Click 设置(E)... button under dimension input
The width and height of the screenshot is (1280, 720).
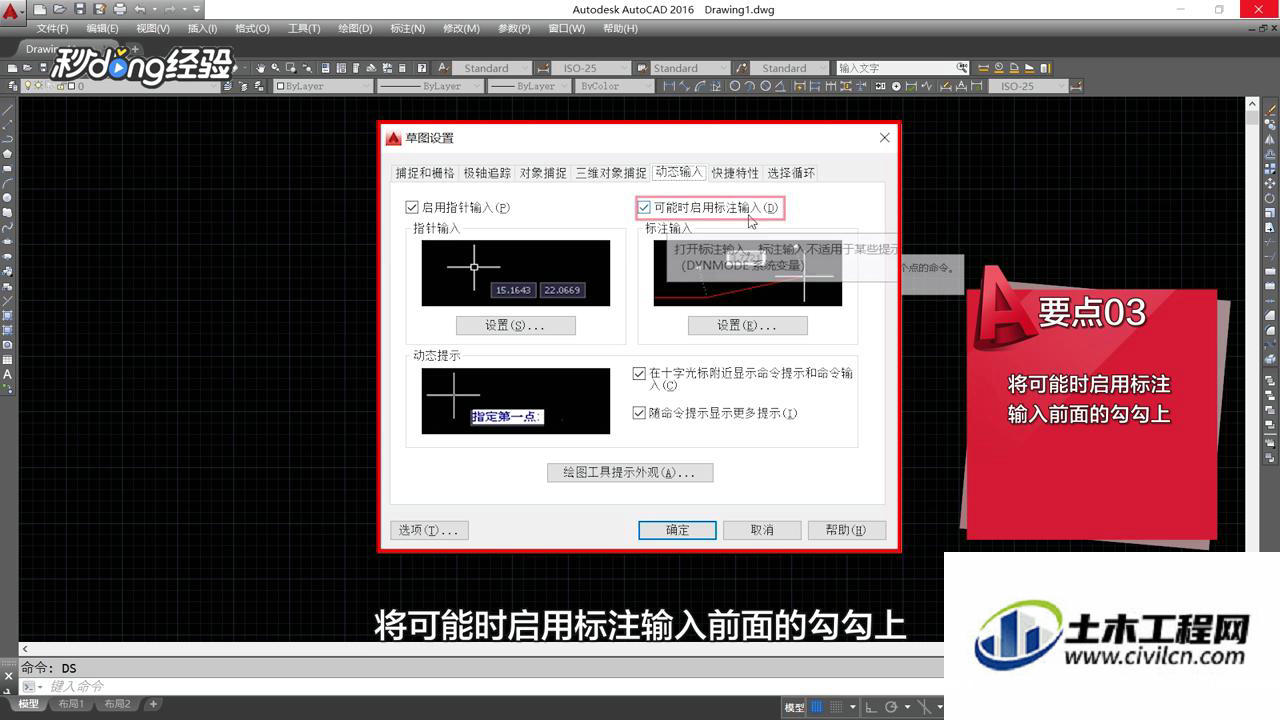(747, 325)
